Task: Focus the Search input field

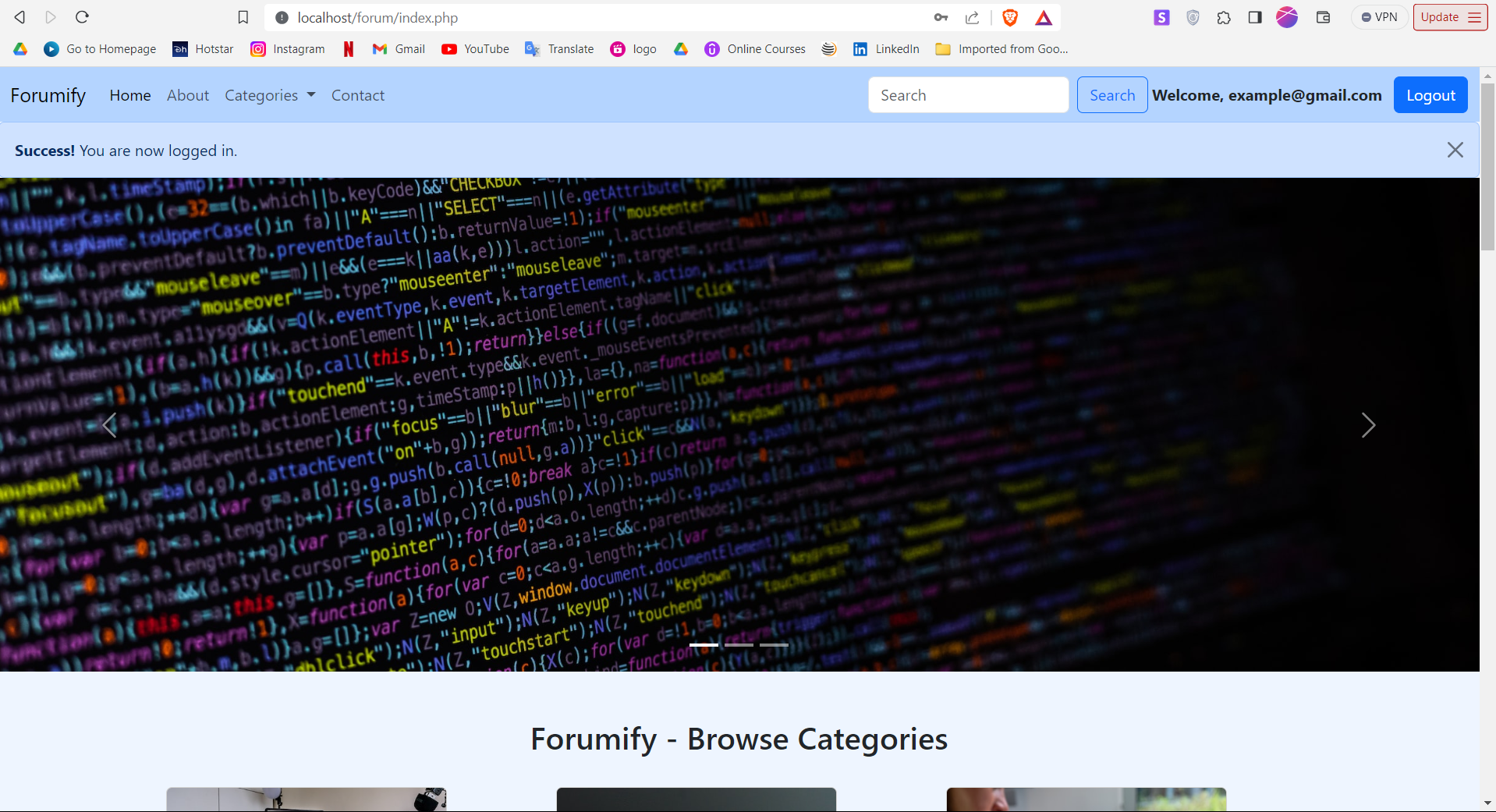Action: tap(969, 95)
